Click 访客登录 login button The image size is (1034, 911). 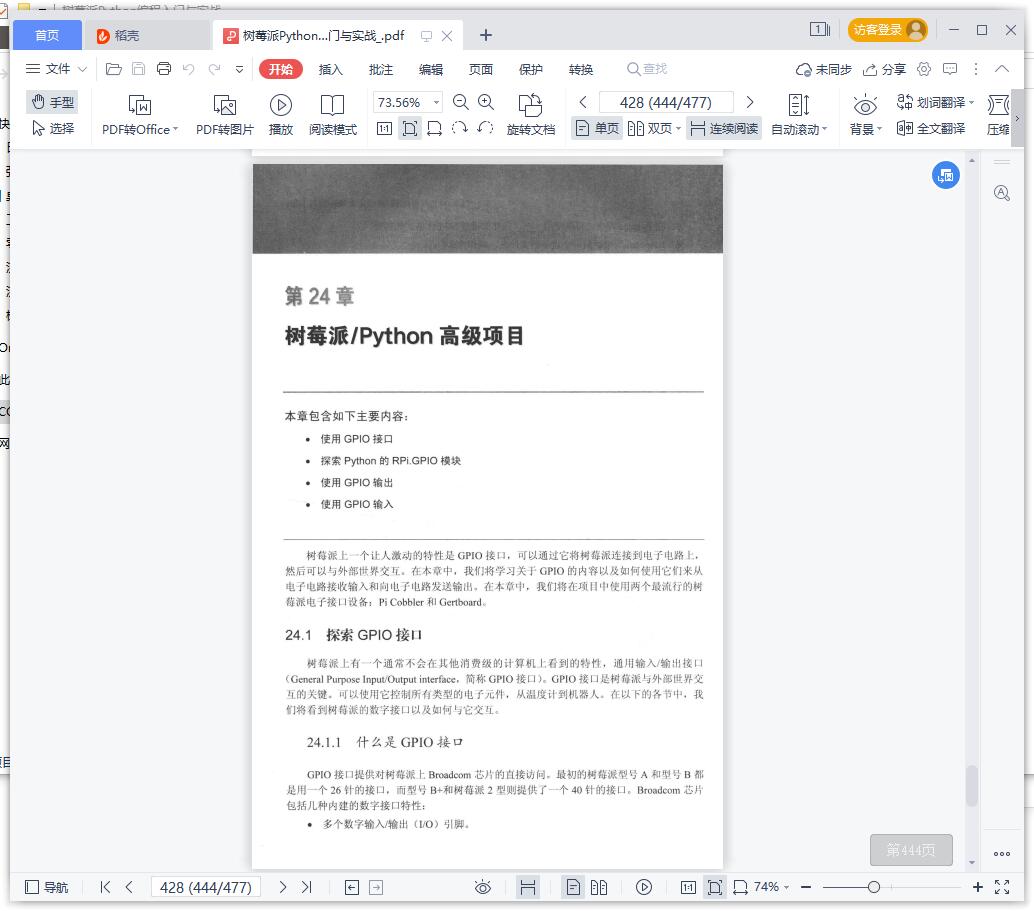pyautogui.click(x=887, y=30)
